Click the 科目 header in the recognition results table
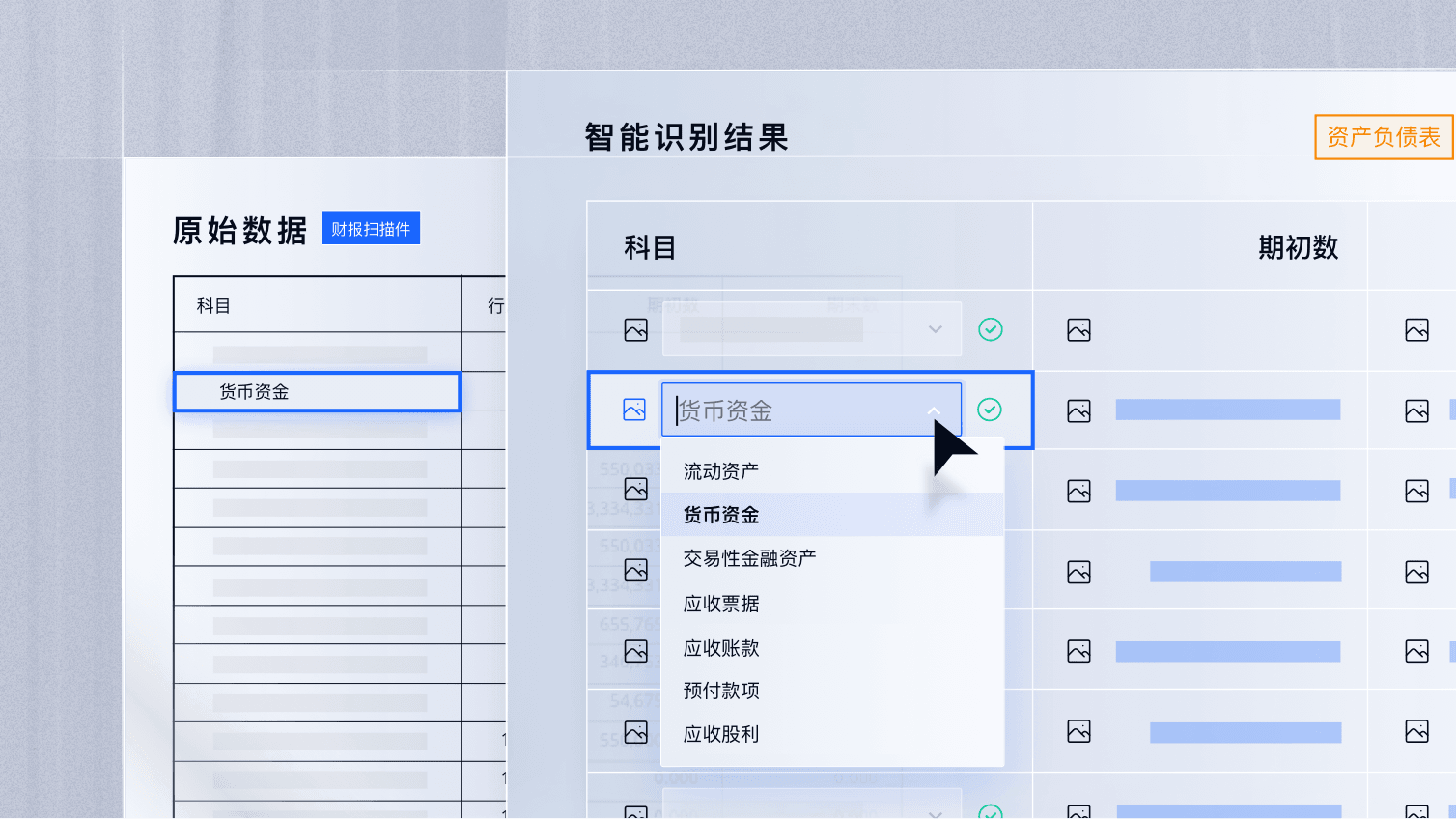 [x=650, y=248]
